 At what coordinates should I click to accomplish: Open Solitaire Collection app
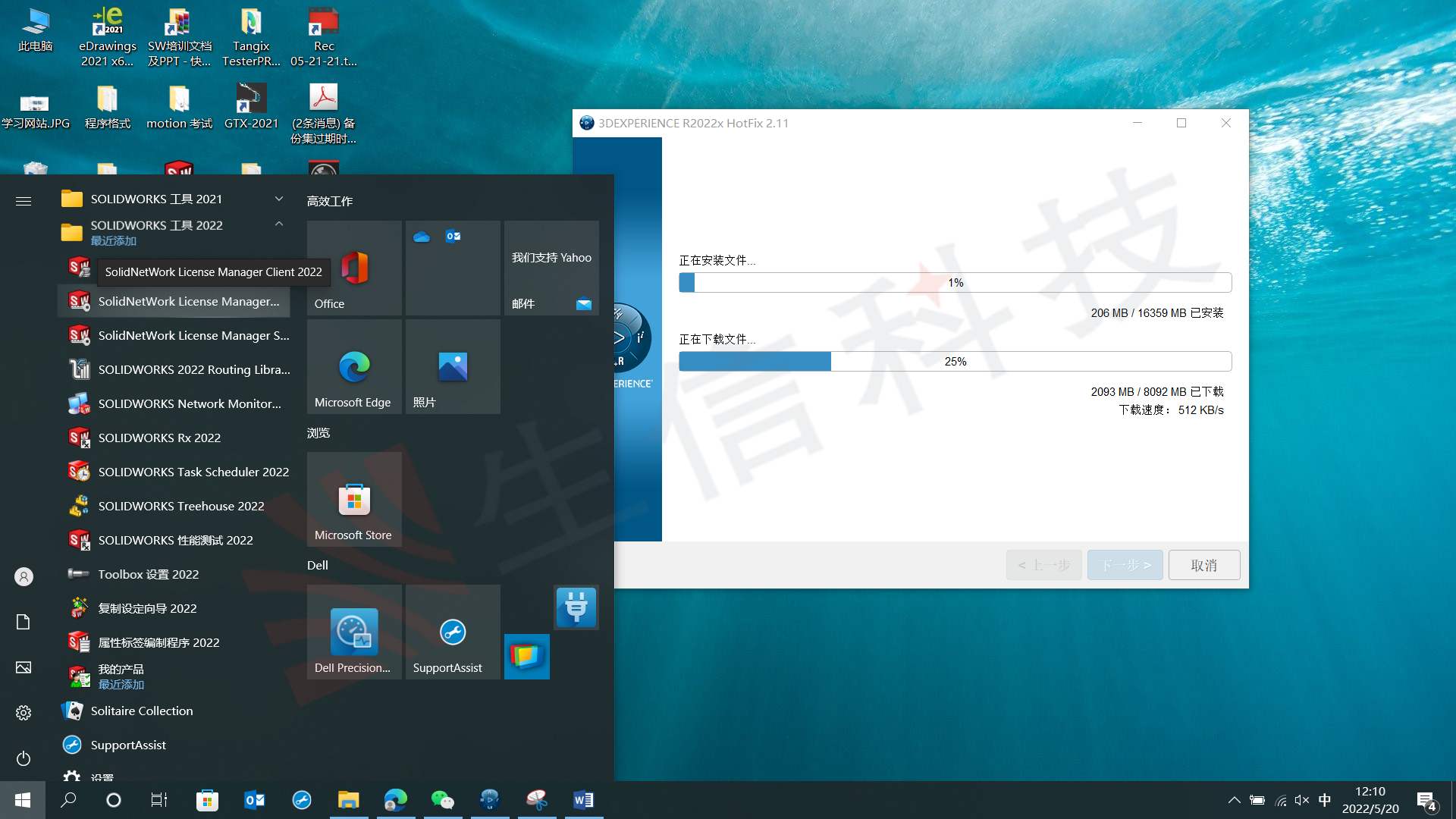pyautogui.click(x=174, y=711)
